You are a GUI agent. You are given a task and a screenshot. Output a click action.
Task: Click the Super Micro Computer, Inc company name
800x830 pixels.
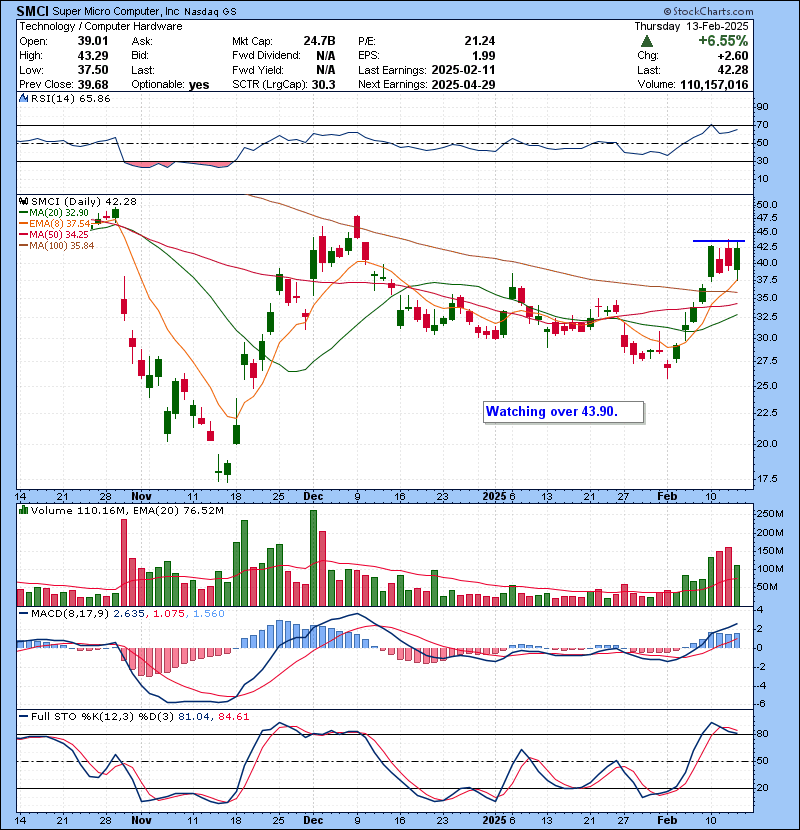(116, 11)
